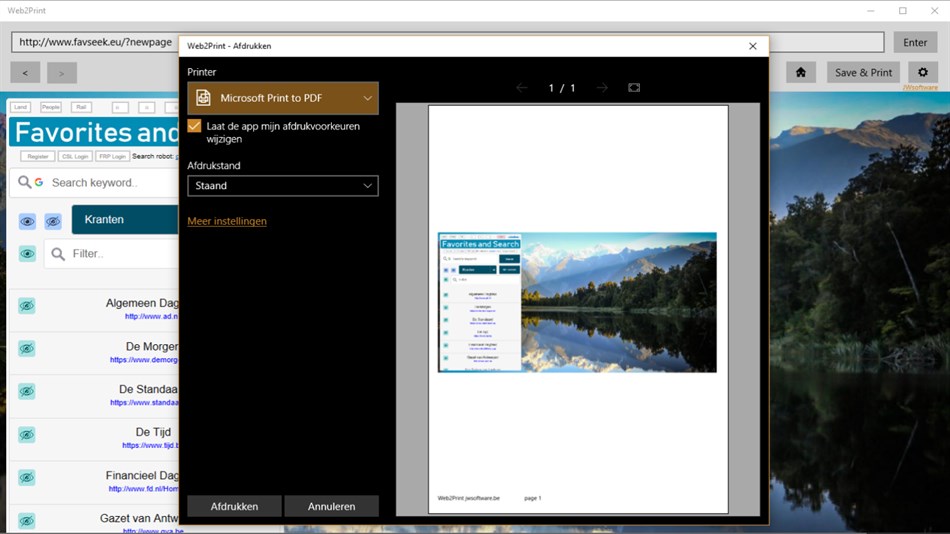Toggle crossed eye icon beside Kranten
This screenshot has width=950, height=534.
coord(53,221)
